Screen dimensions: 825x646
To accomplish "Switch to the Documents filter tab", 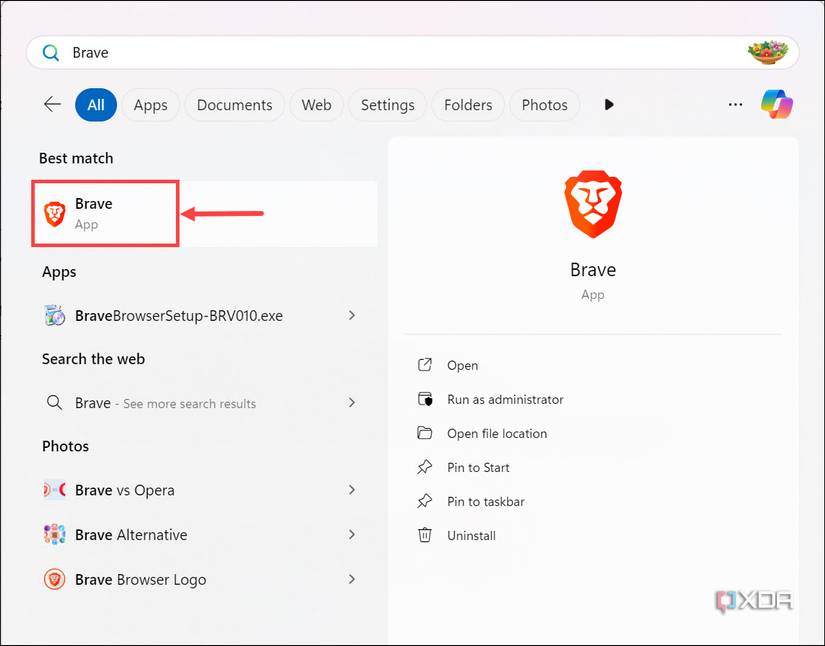I will pyautogui.click(x=235, y=105).
